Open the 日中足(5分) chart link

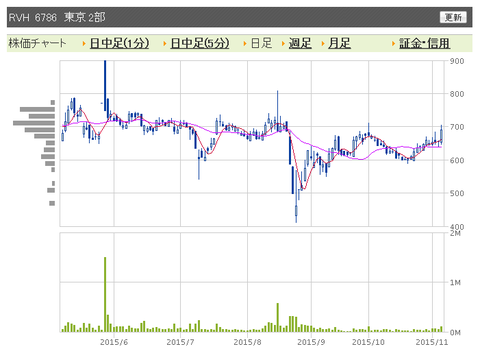click(200, 43)
